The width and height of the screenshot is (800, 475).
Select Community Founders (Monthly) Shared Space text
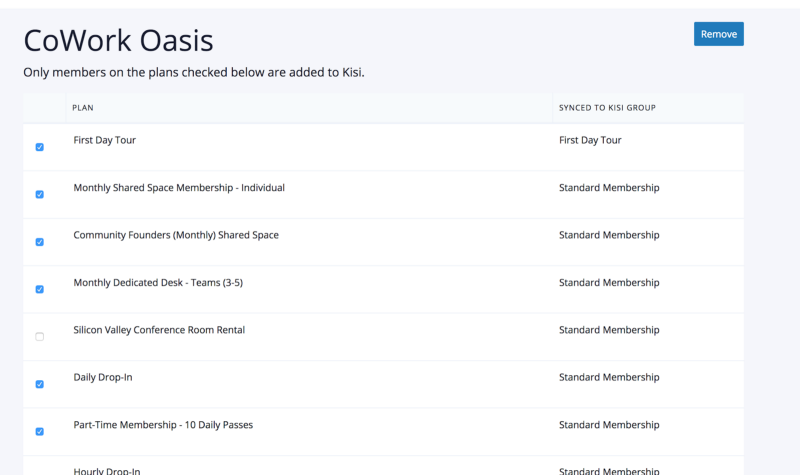click(x=176, y=235)
